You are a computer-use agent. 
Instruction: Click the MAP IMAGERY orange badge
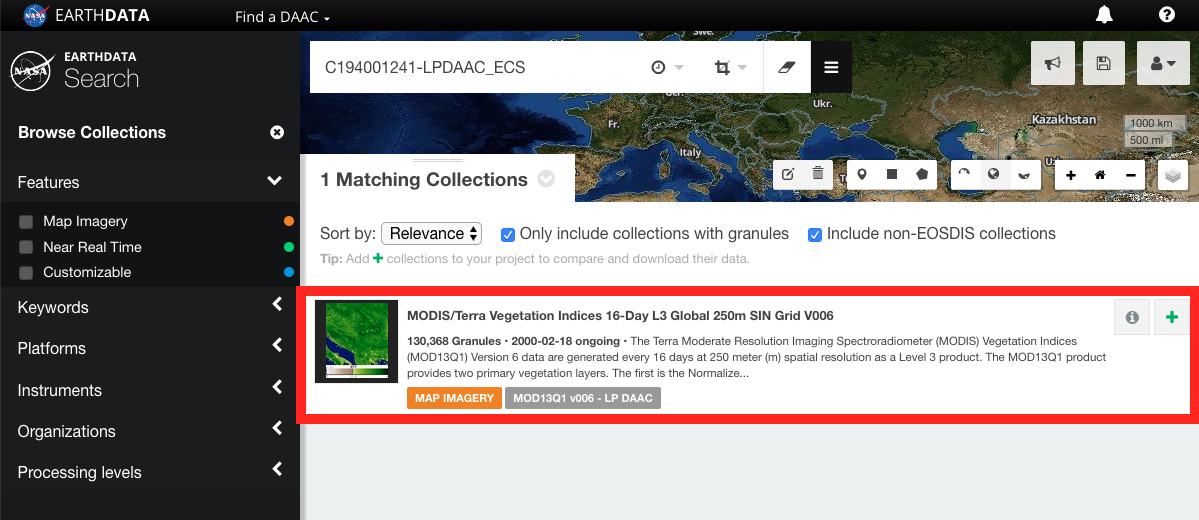(x=454, y=398)
